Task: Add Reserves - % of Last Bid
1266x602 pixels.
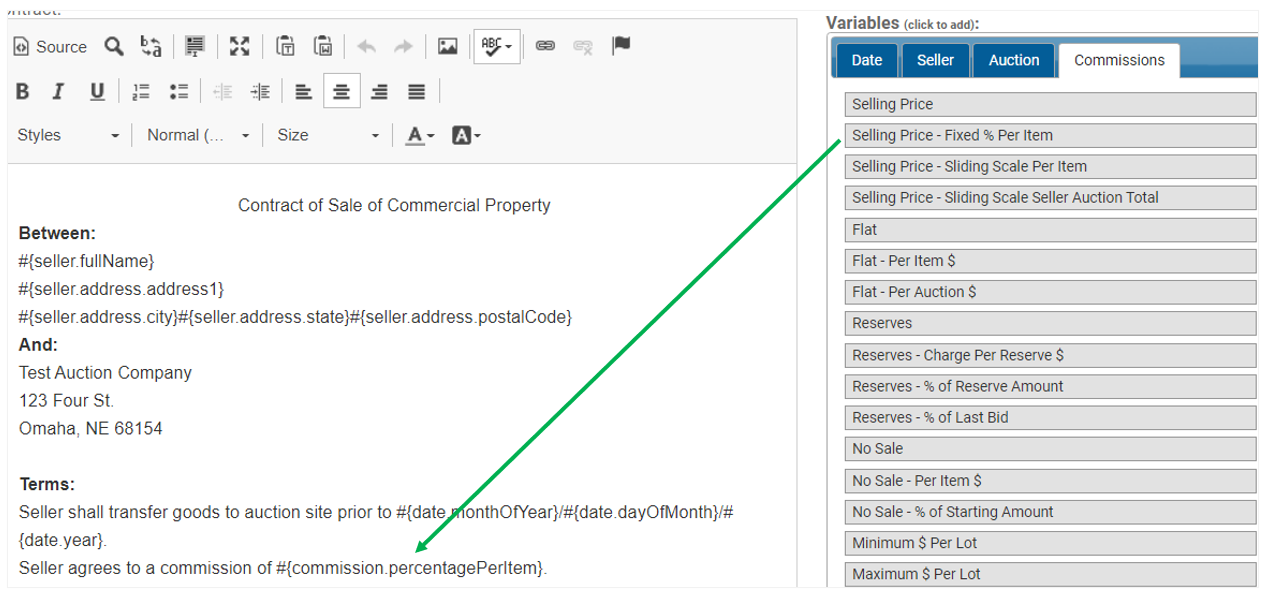Action: point(1050,417)
